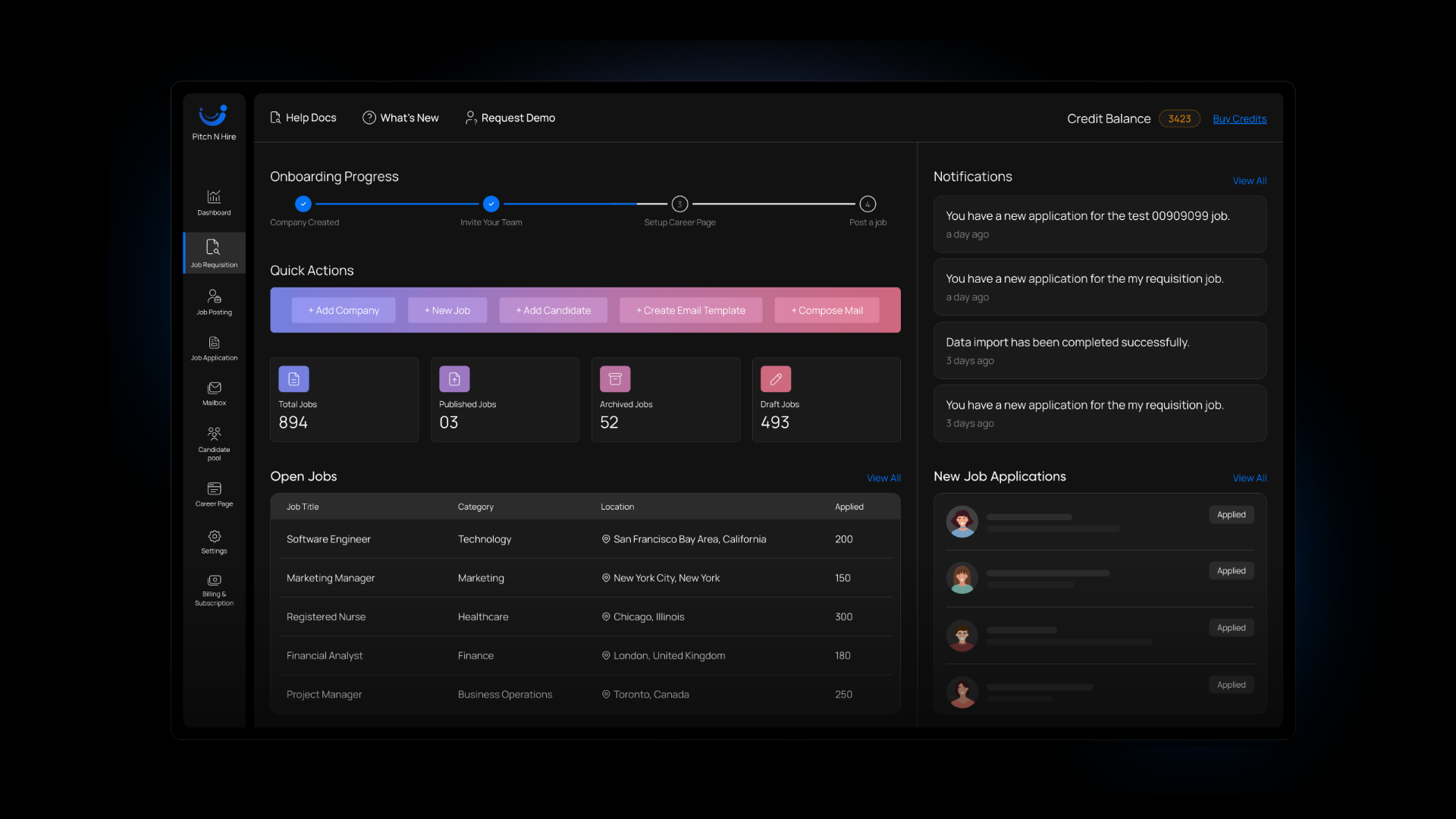Open Help Docs in top bar

[x=303, y=118]
